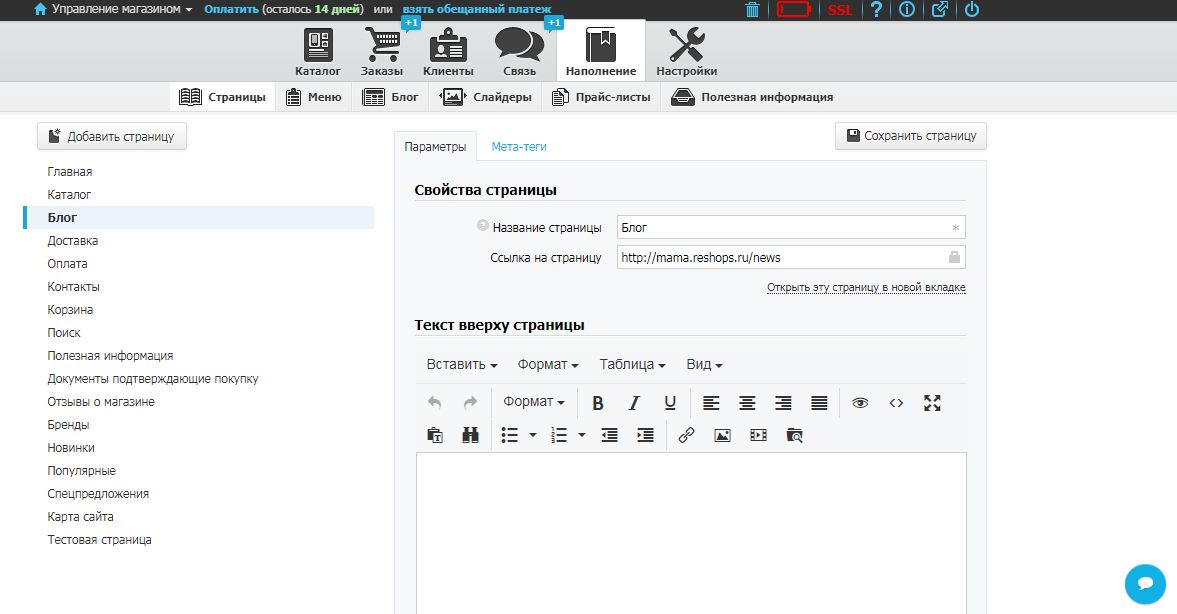Open Открыть эту страницу в новой вкладке
The image size is (1177, 614).
pyautogui.click(x=866, y=287)
